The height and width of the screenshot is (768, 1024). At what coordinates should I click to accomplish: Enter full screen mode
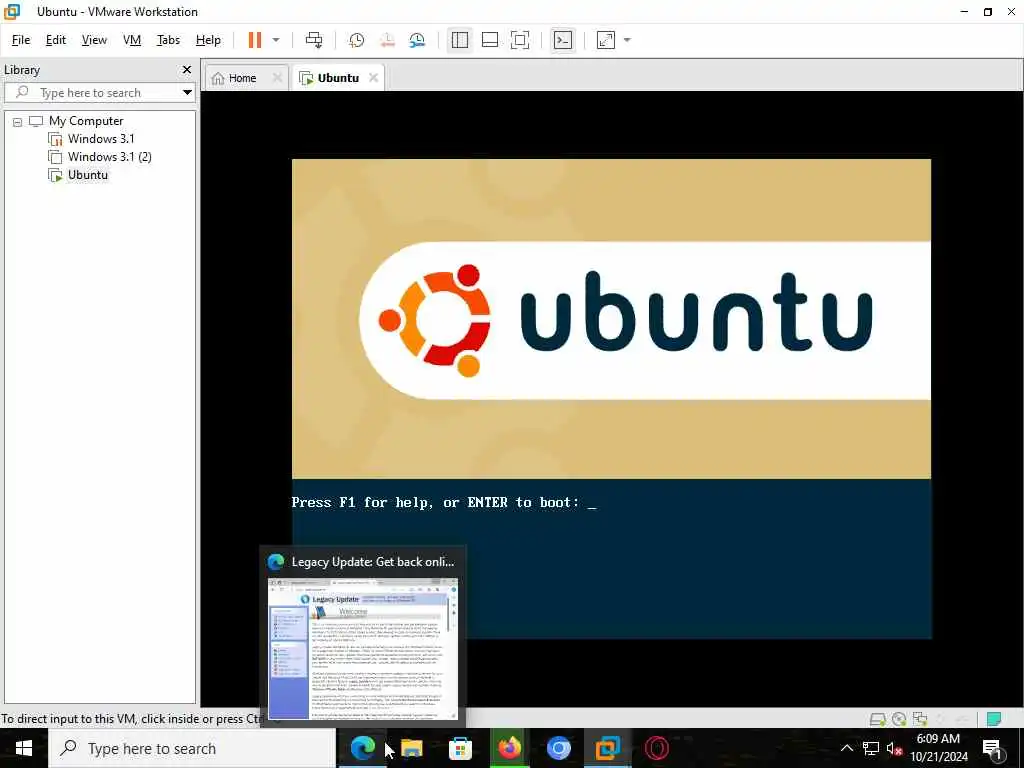pyautogui.click(x=520, y=40)
